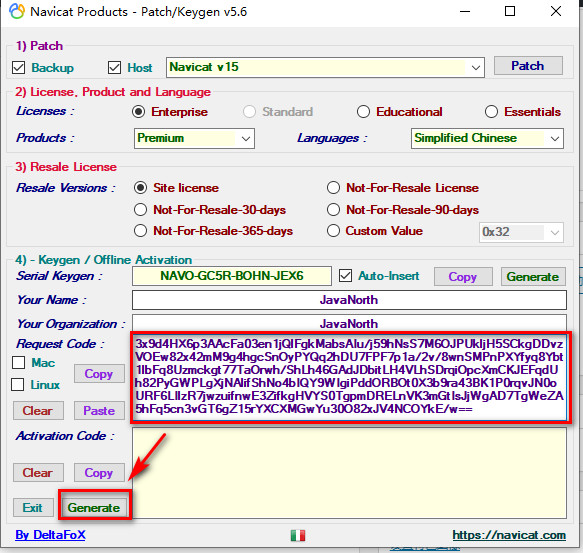The image size is (583, 553).
Task: Generate the Activation Code
Action: click(94, 508)
